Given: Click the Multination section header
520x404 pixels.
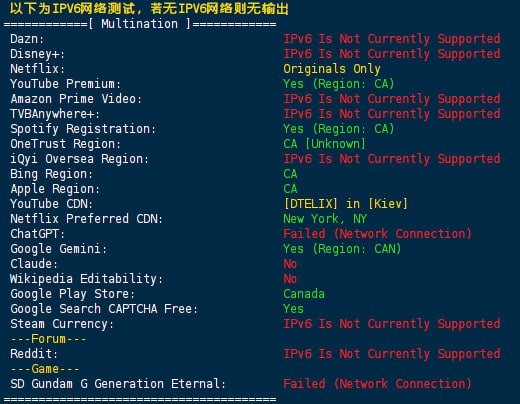Looking at the screenshot, I should point(140,24).
